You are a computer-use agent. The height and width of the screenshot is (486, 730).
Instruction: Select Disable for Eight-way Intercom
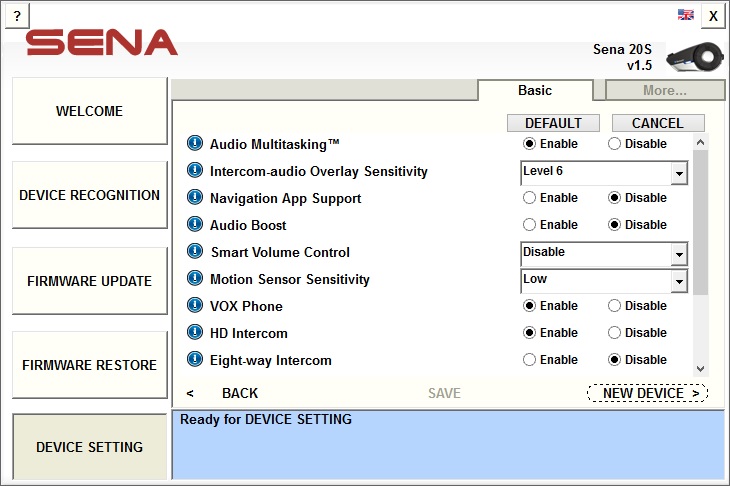coord(637,360)
